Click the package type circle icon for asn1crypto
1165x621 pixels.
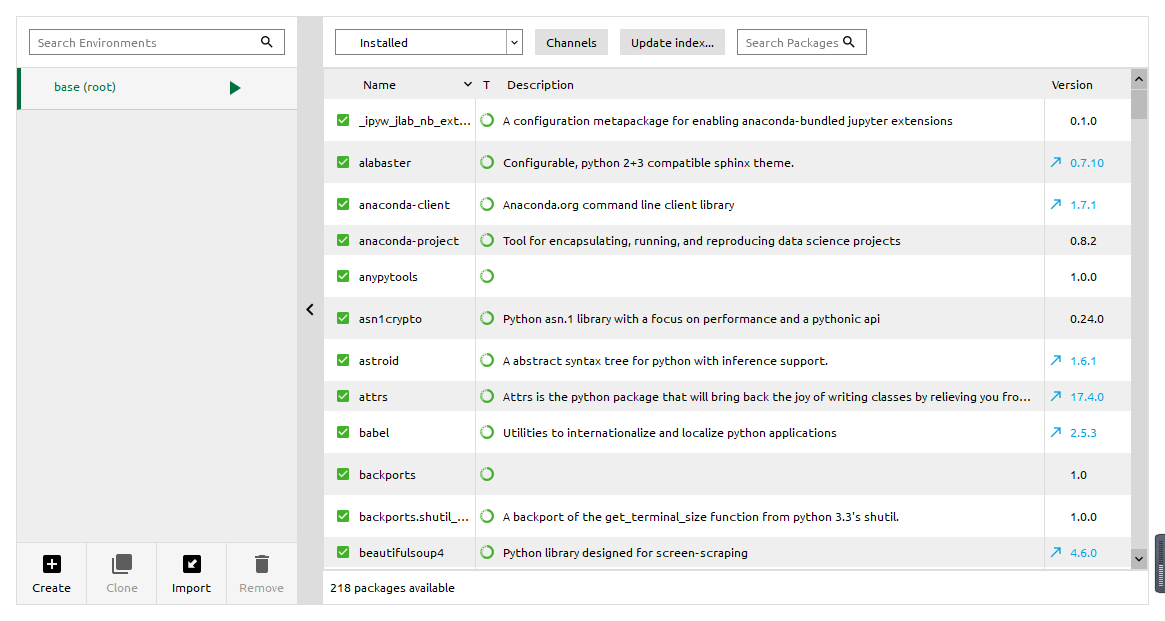[487, 318]
